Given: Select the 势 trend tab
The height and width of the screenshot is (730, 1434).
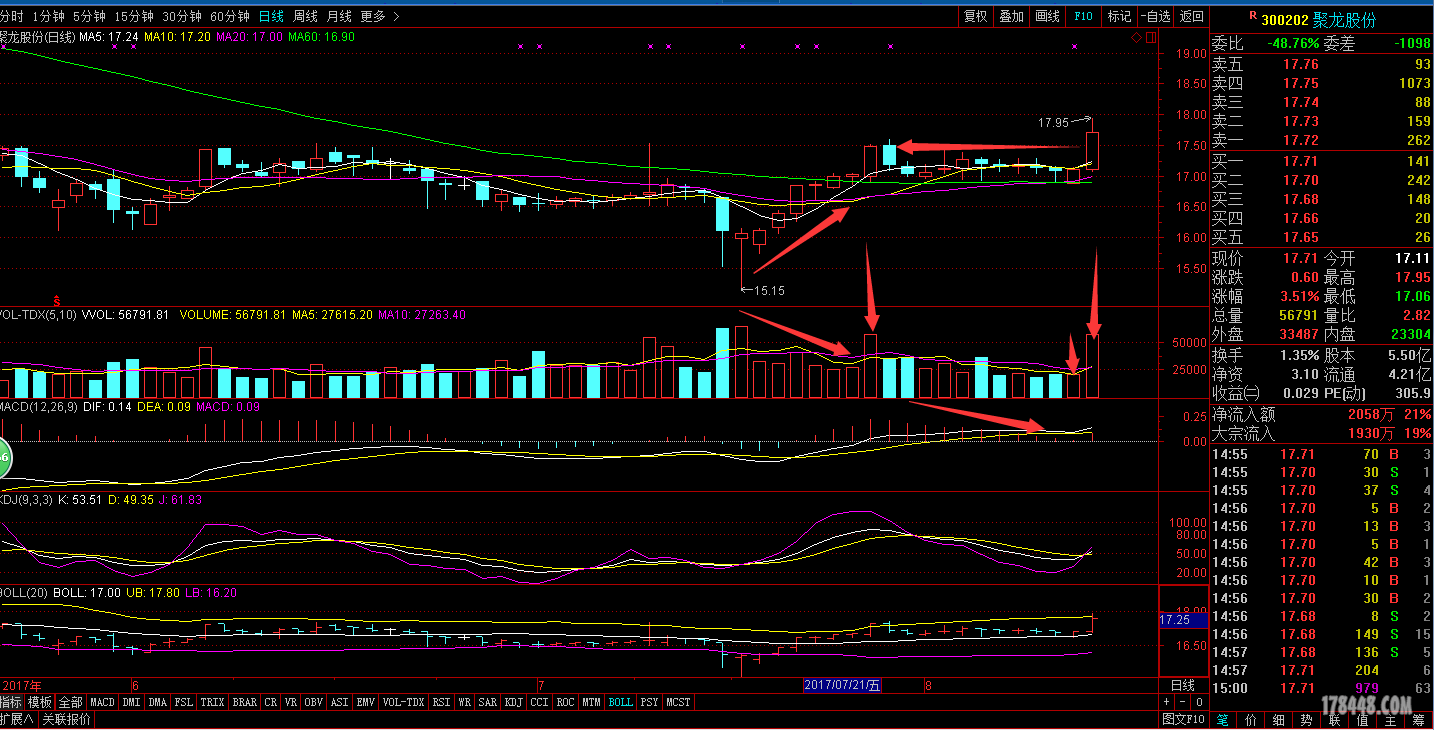Looking at the screenshot, I should point(1306,720).
